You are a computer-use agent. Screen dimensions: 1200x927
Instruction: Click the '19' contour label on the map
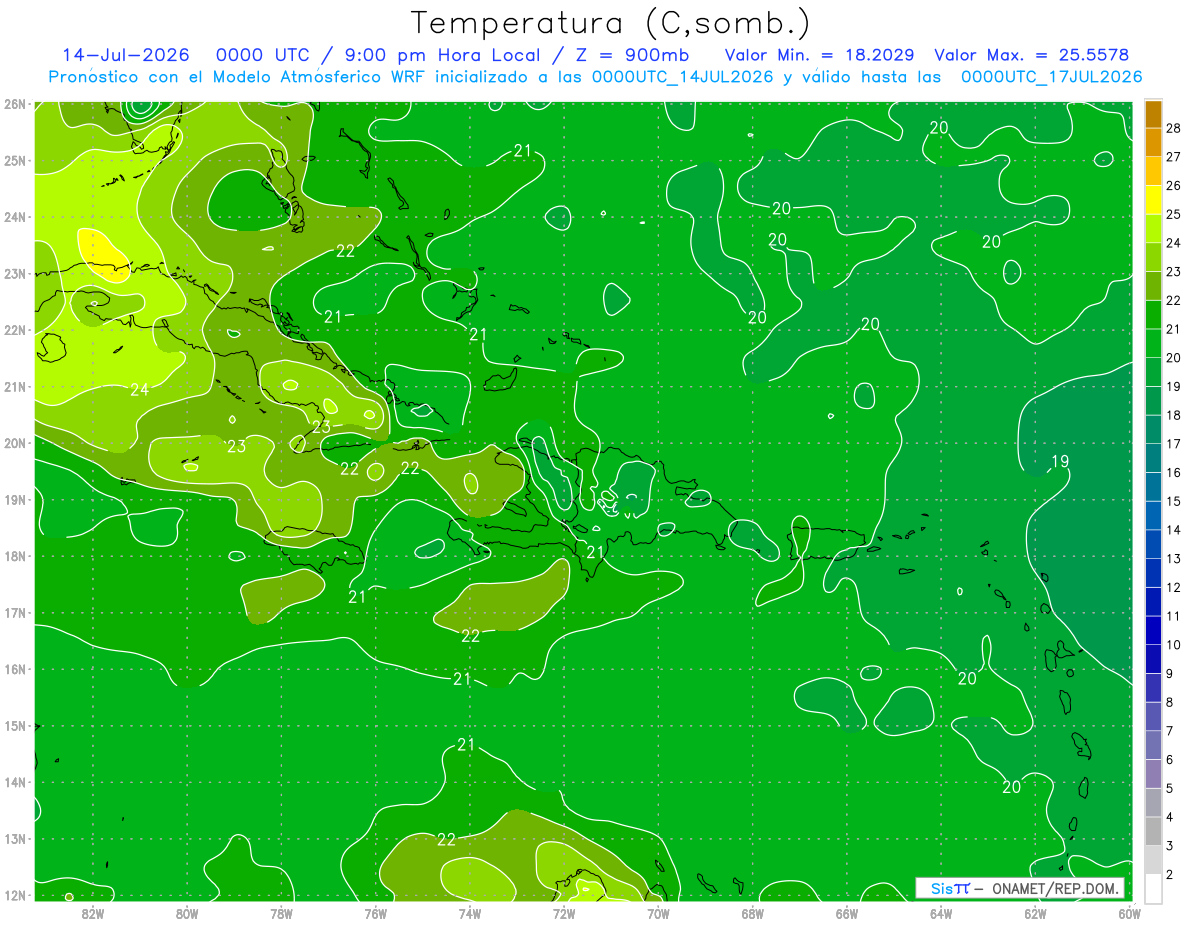click(x=1060, y=461)
